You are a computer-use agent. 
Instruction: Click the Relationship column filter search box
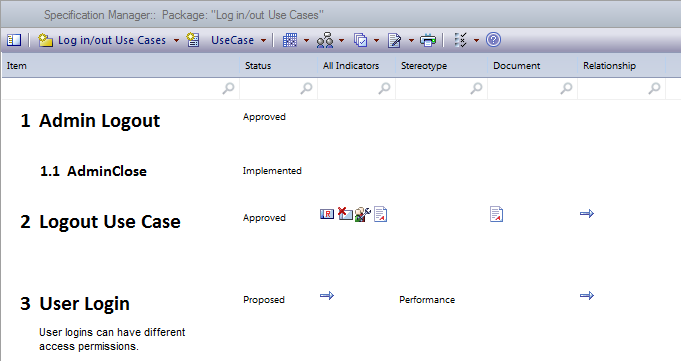621,89
